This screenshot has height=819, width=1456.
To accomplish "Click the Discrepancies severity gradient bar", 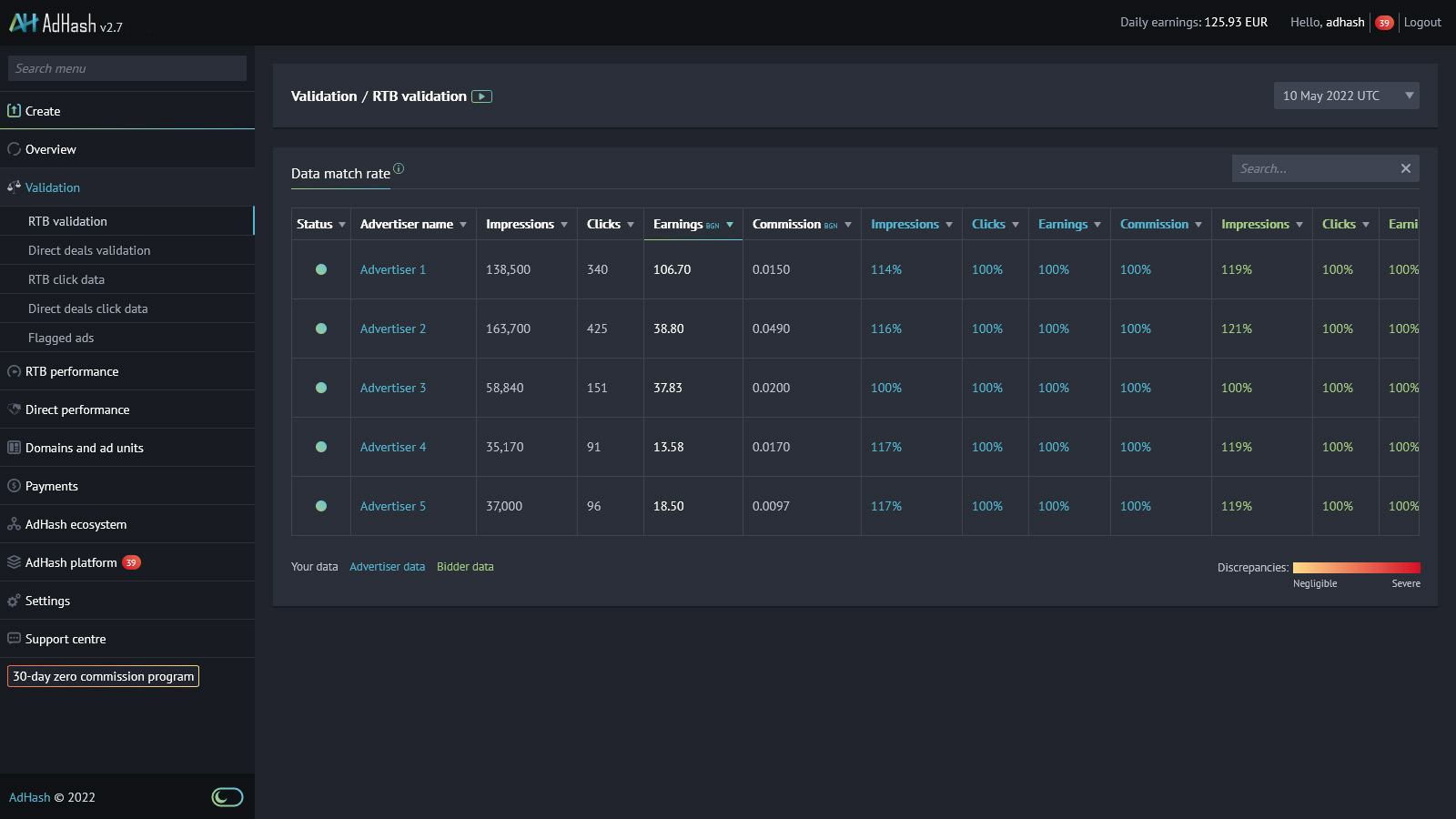I will click(x=1356, y=567).
